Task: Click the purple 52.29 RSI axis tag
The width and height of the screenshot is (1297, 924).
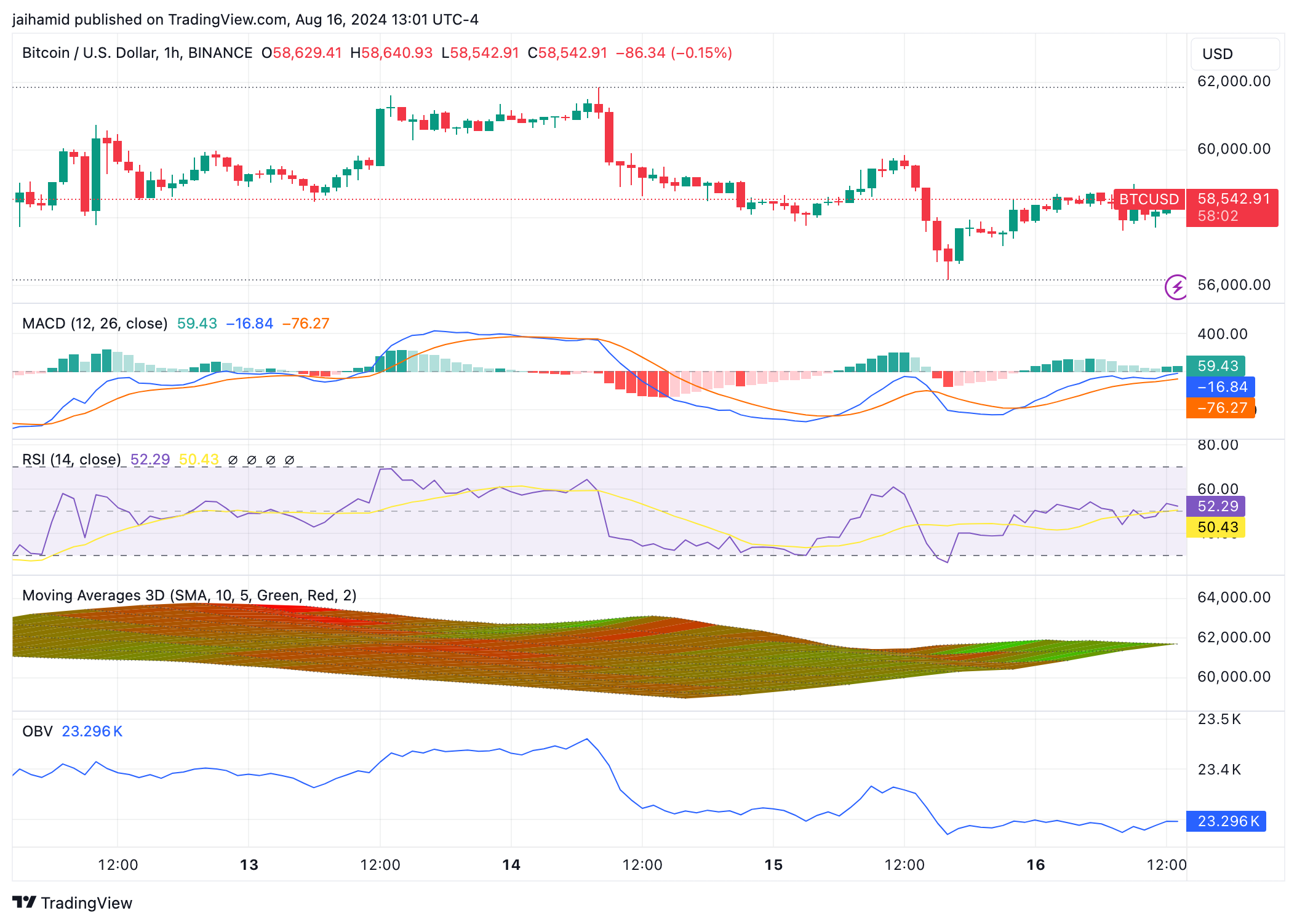Action: [x=1216, y=506]
